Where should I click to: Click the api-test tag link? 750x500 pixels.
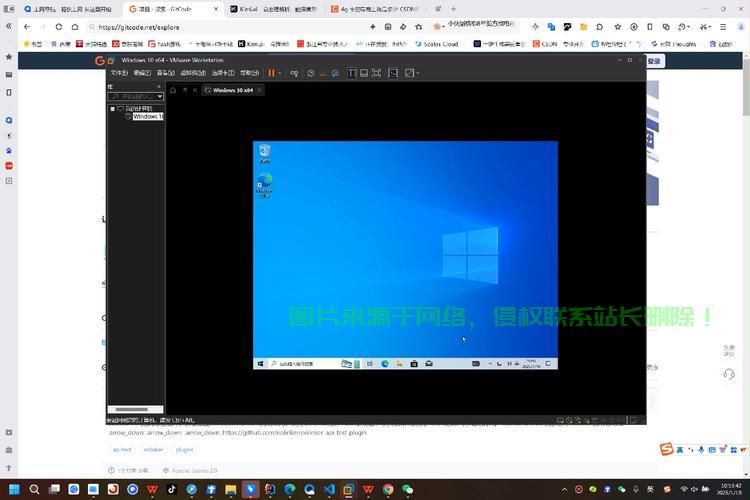(x=121, y=450)
